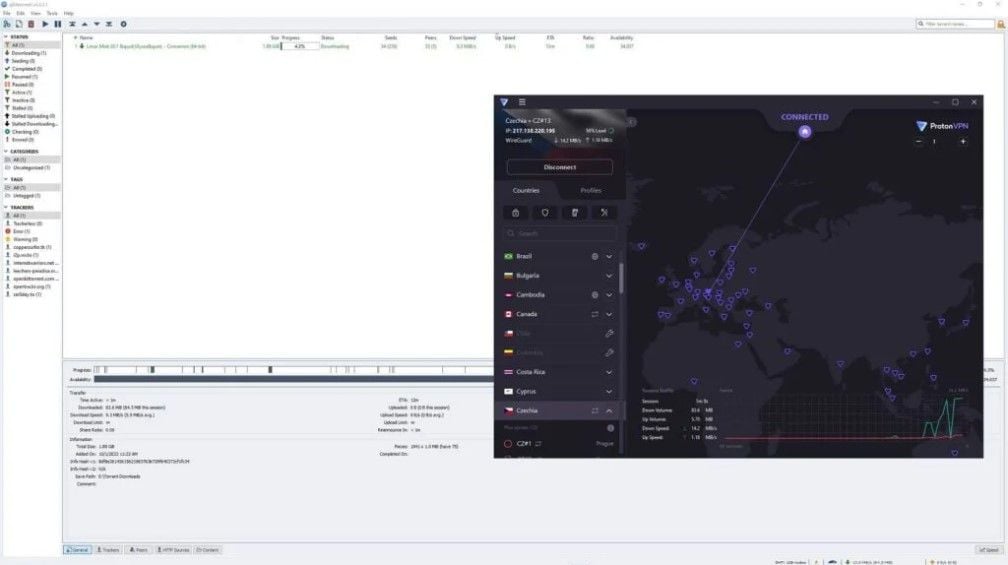This screenshot has width=1008, height=565.
Task: Toggle Port Forwarding icon in ProtonVPN
Action: point(604,213)
